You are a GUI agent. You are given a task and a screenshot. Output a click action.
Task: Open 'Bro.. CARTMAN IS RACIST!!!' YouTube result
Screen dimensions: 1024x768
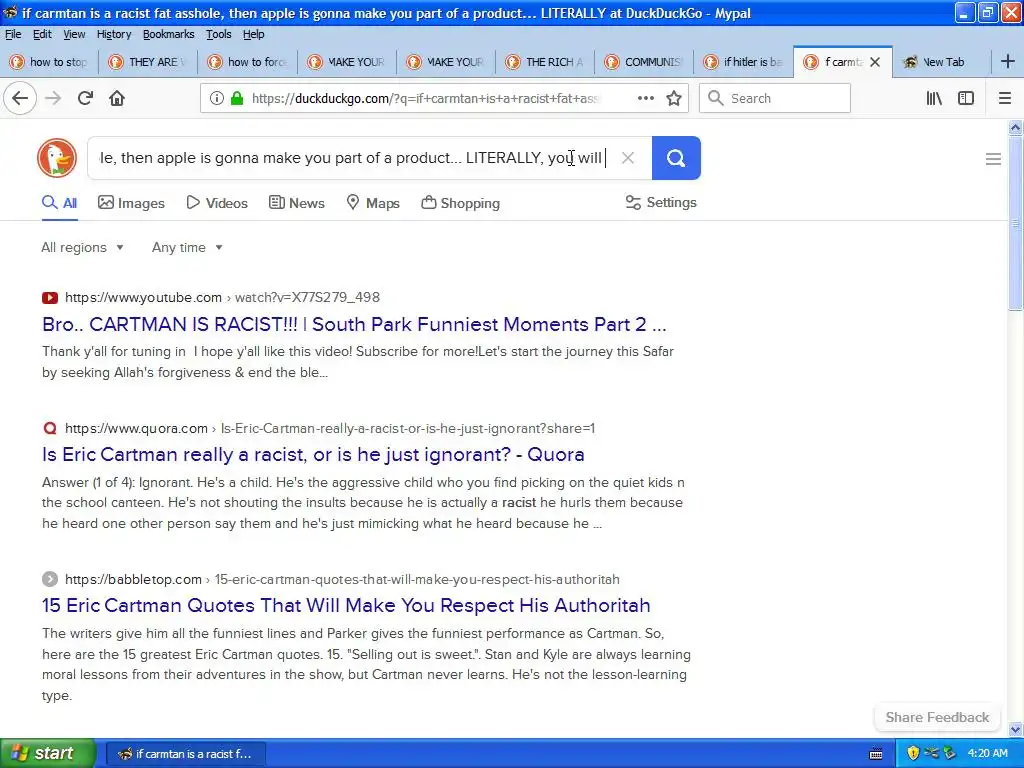pyautogui.click(x=354, y=325)
